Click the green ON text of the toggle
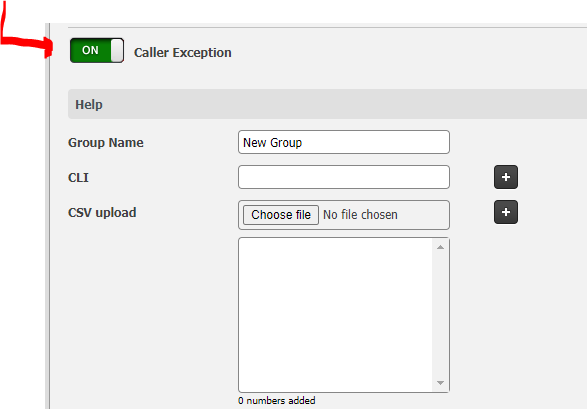587x409 pixels. (x=90, y=50)
